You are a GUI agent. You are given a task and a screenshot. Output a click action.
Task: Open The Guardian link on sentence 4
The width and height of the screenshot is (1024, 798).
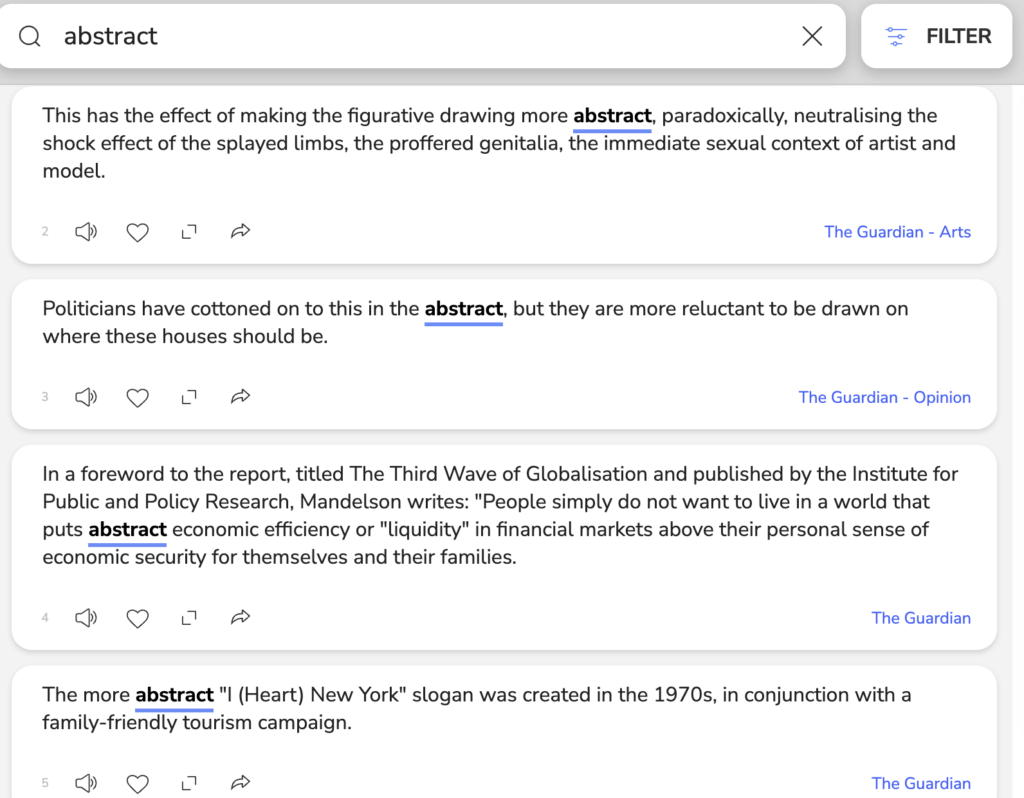pyautogui.click(x=920, y=618)
